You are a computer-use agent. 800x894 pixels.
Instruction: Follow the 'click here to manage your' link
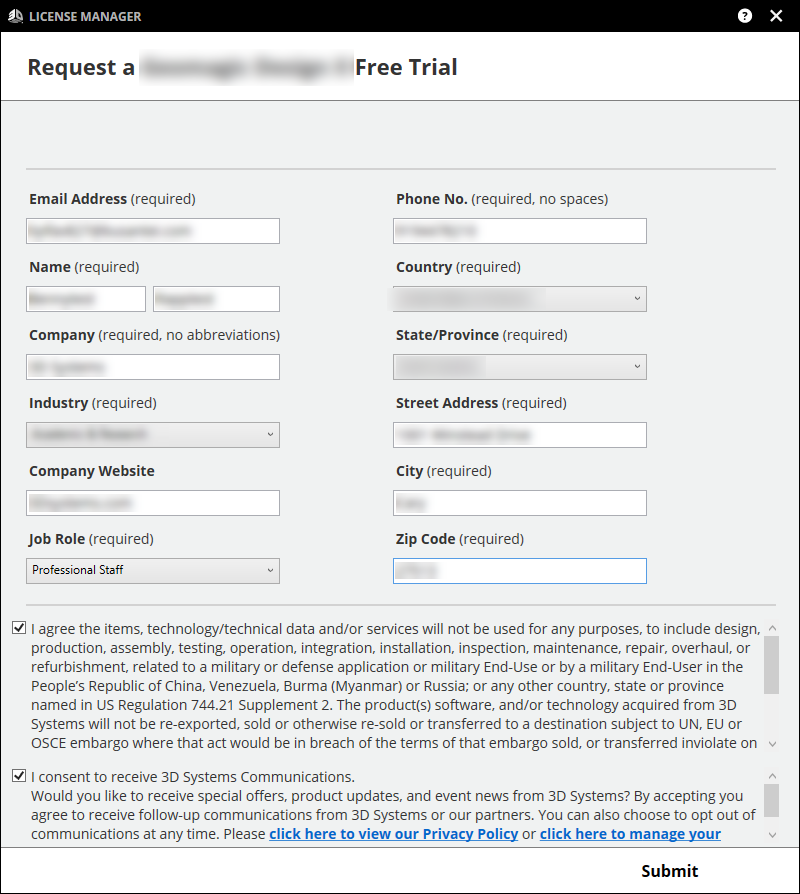630,834
